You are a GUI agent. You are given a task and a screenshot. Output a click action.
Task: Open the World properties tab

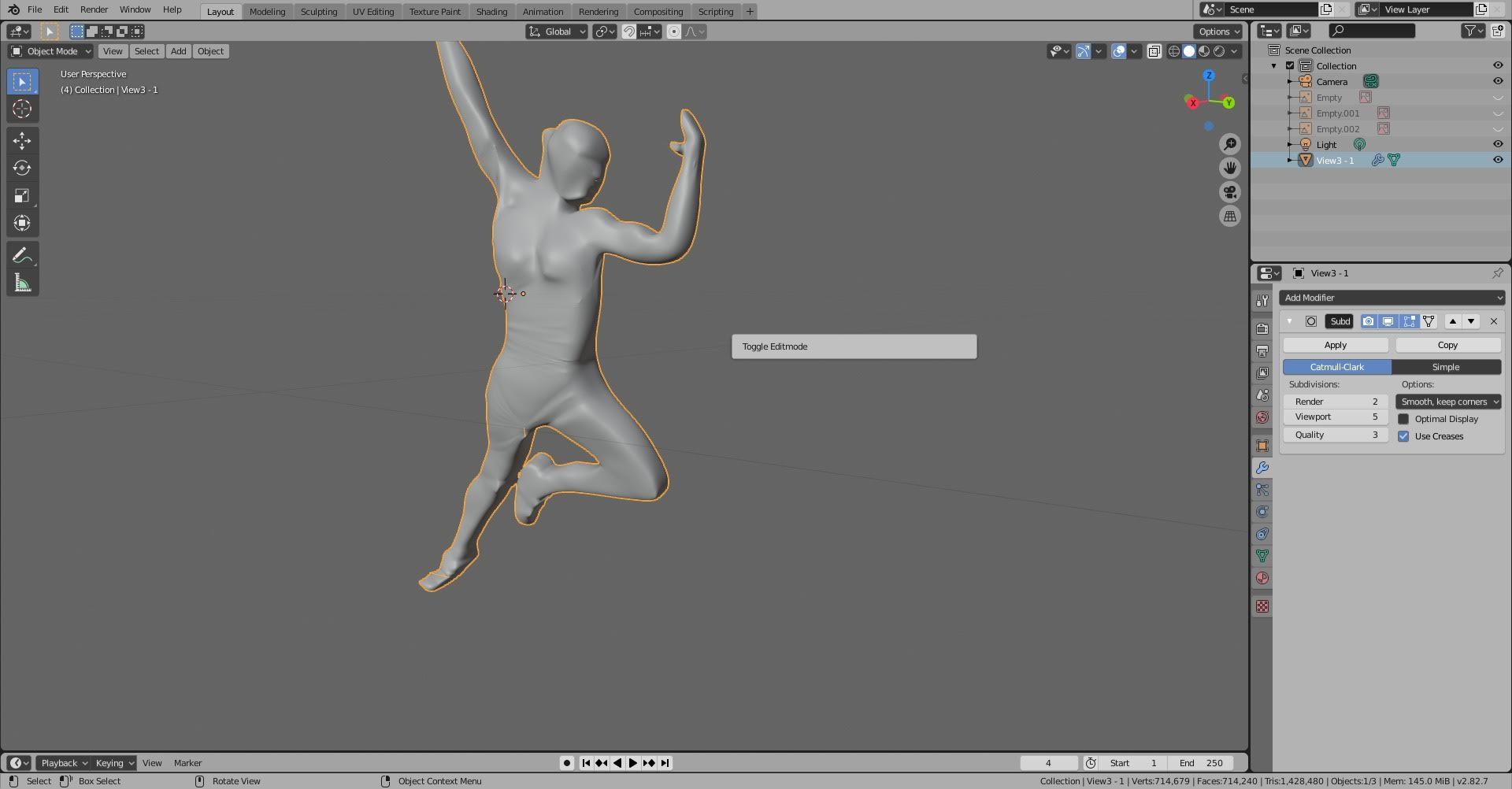(1262, 417)
